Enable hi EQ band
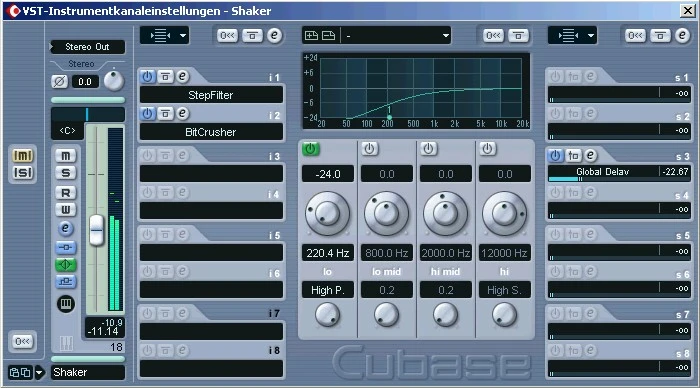The image size is (700, 388). pyautogui.click(x=488, y=149)
